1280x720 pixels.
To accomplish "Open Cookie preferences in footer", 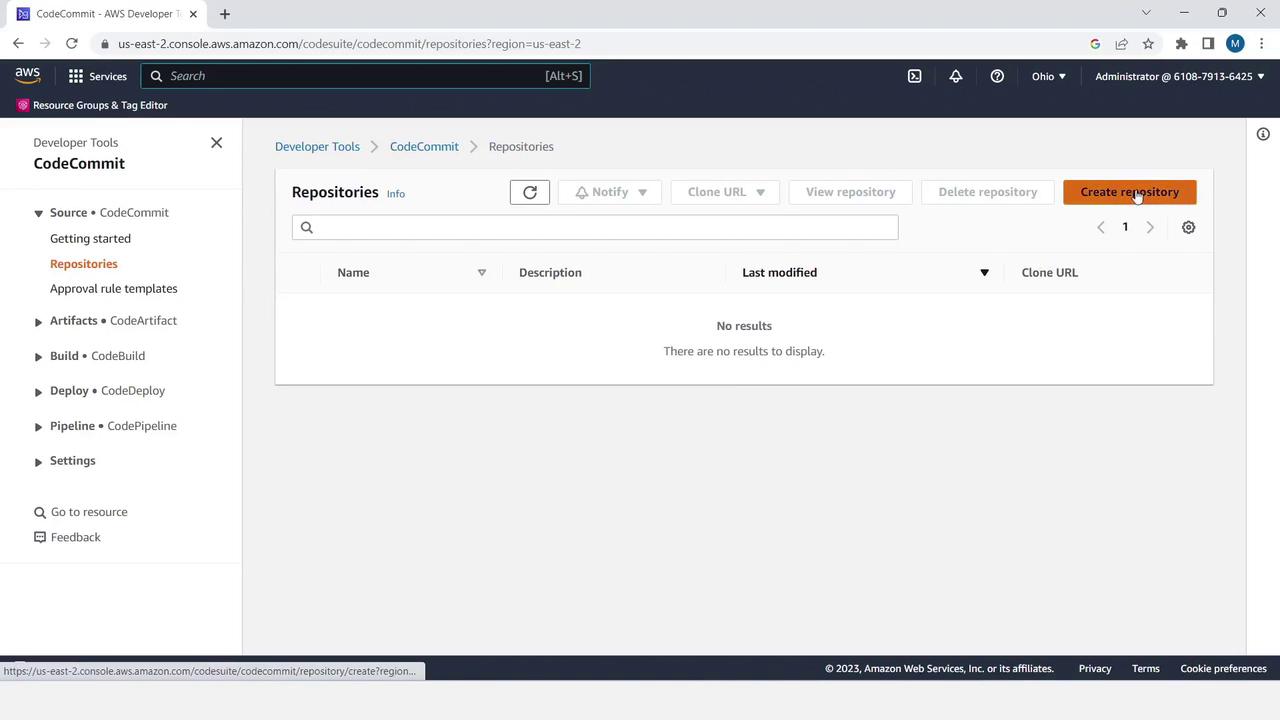I will pos(1223,669).
